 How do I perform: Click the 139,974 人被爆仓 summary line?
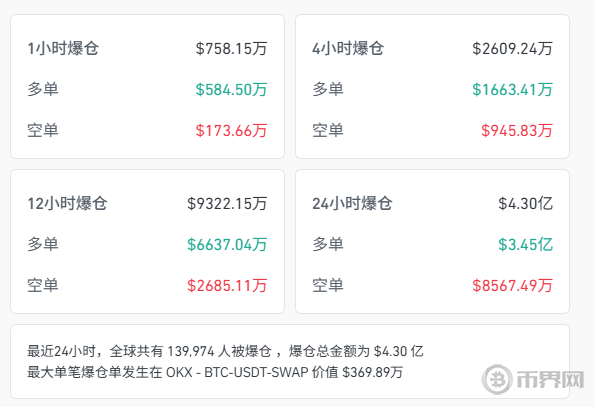click(225, 351)
